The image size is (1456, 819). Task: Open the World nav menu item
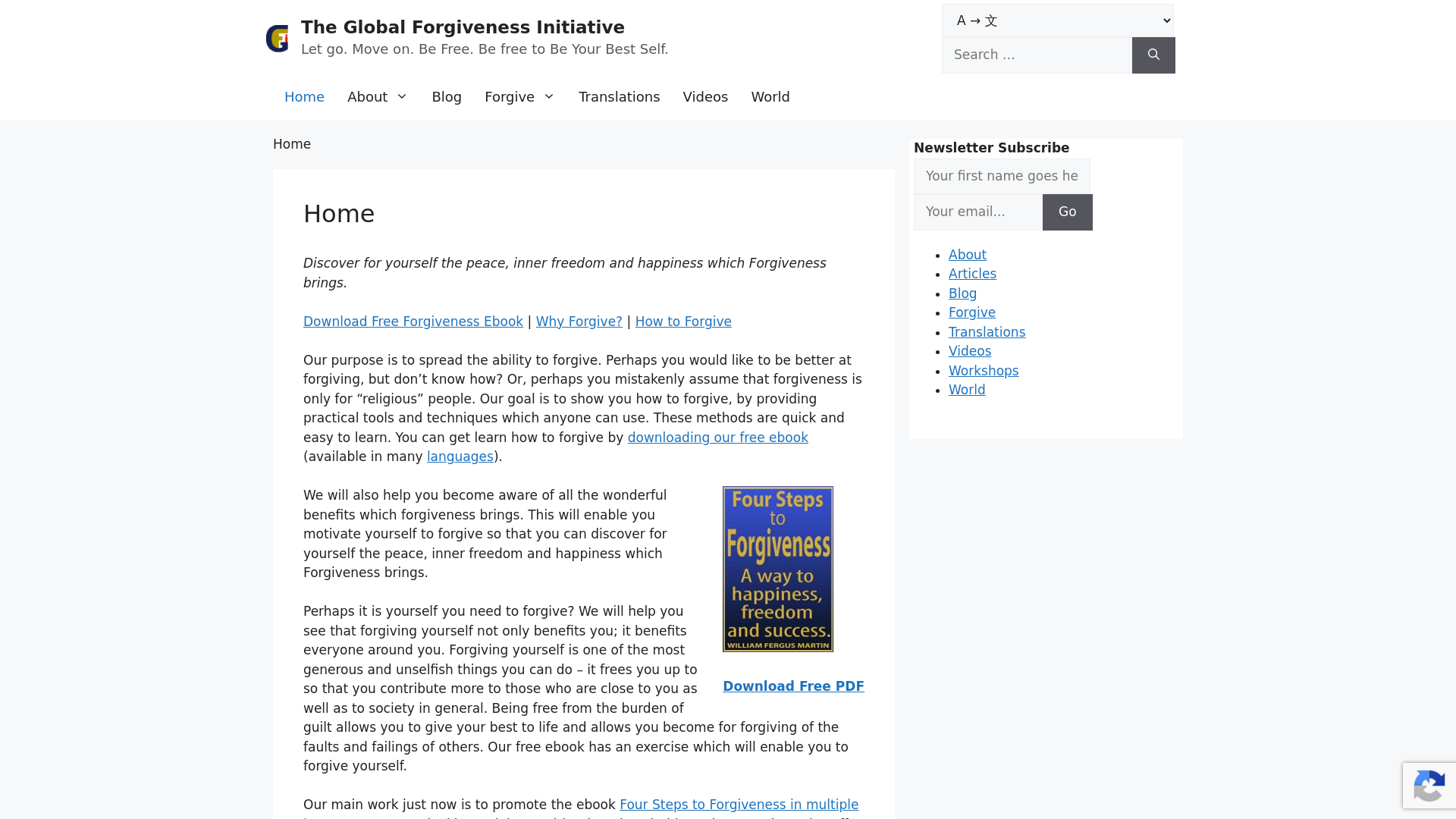(770, 97)
